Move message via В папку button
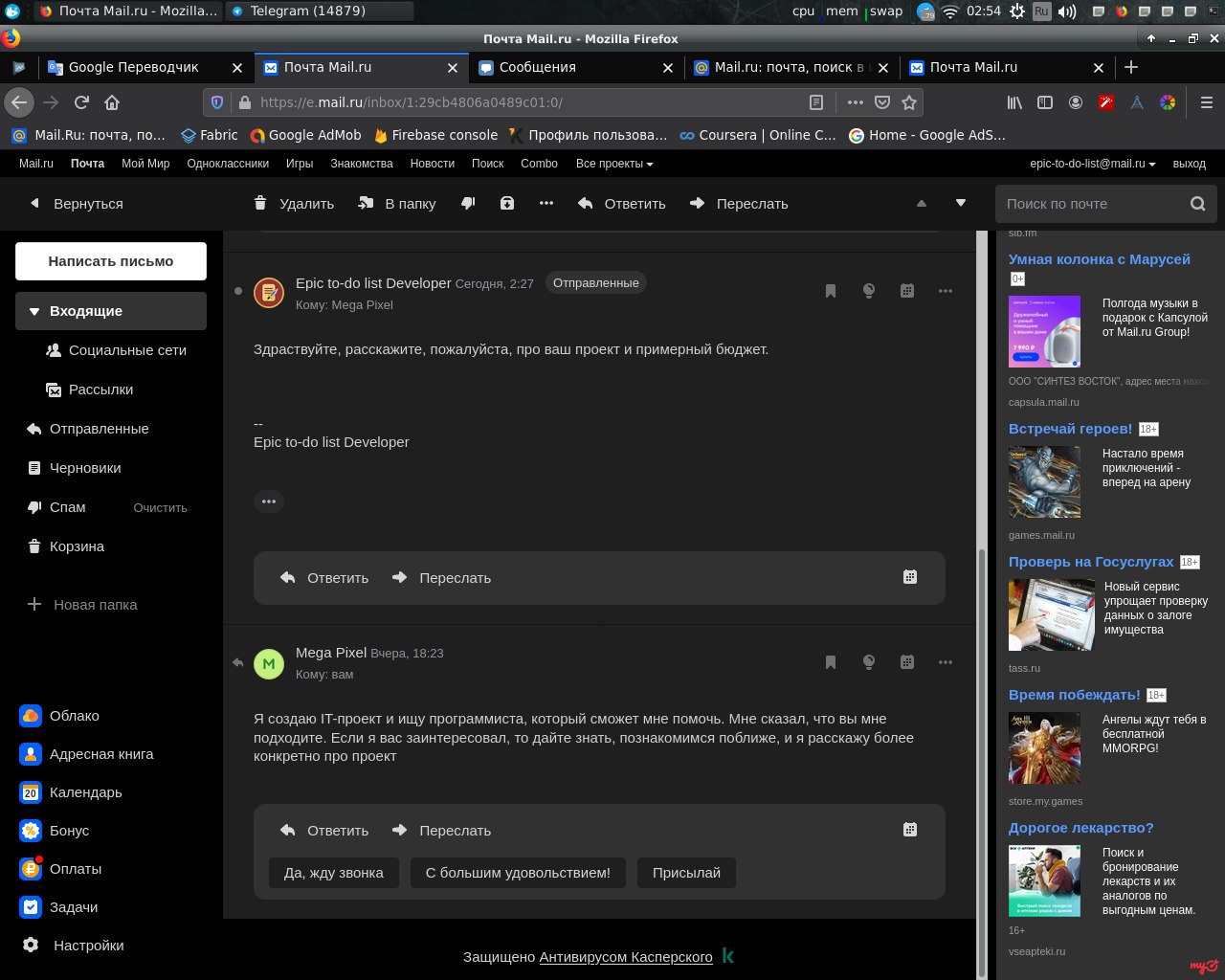Image resolution: width=1225 pixels, height=980 pixels. (396, 203)
